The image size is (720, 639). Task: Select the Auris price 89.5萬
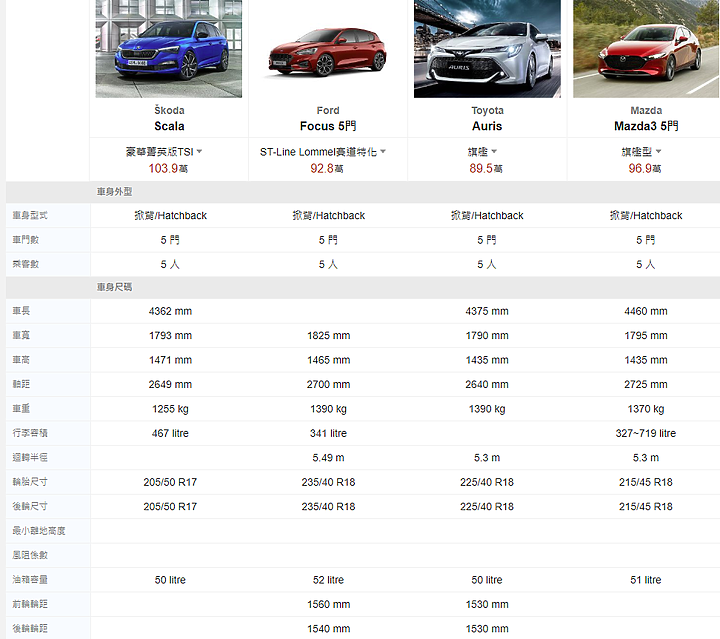click(x=486, y=168)
